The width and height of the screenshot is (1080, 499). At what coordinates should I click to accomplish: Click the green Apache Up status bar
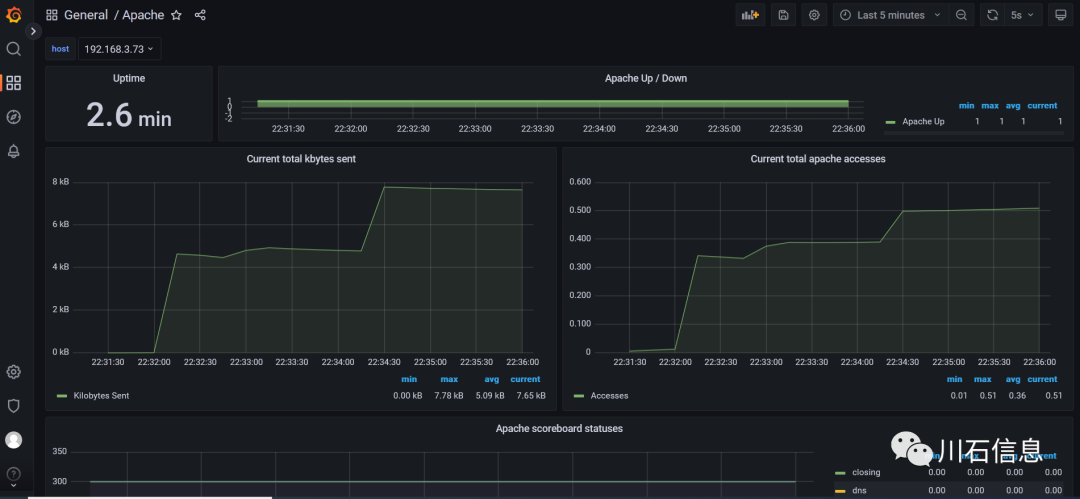552,103
